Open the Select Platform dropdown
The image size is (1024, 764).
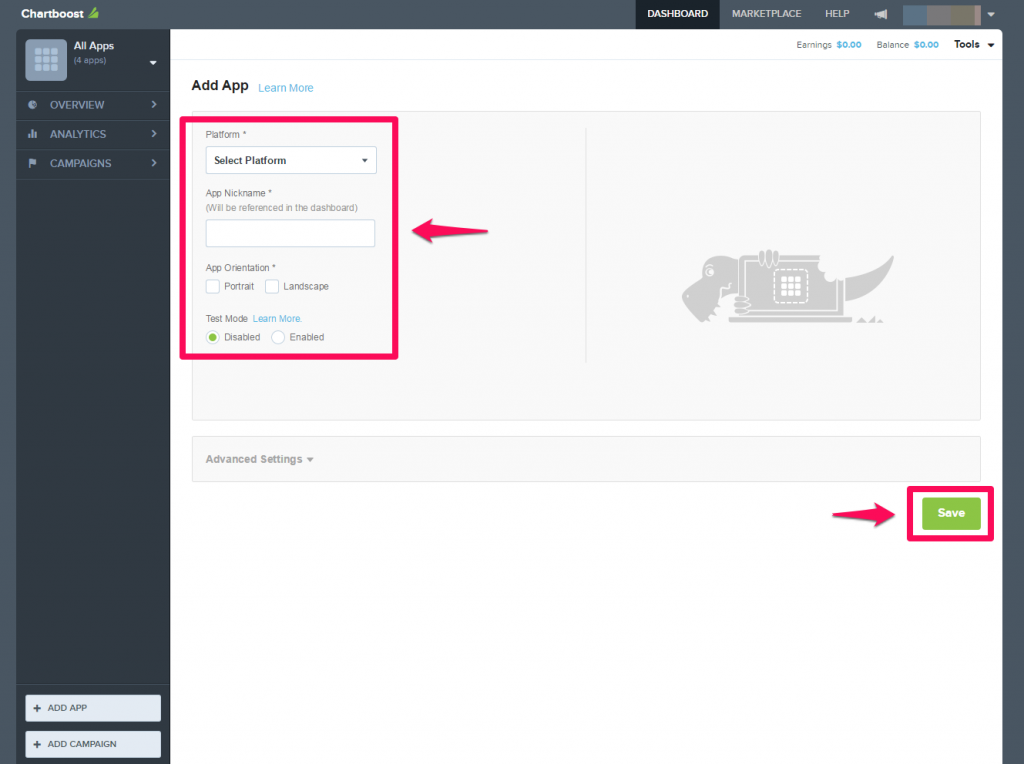[290, 160]
